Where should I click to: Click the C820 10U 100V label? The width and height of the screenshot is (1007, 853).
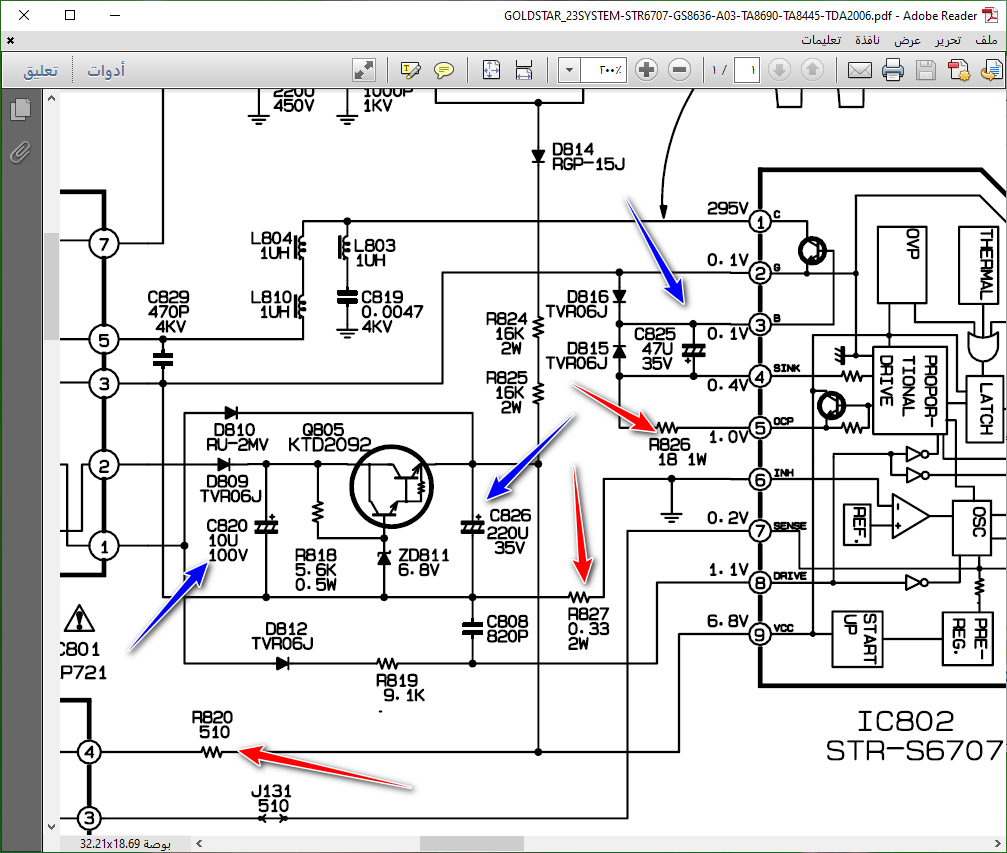(x=227, y=540)
